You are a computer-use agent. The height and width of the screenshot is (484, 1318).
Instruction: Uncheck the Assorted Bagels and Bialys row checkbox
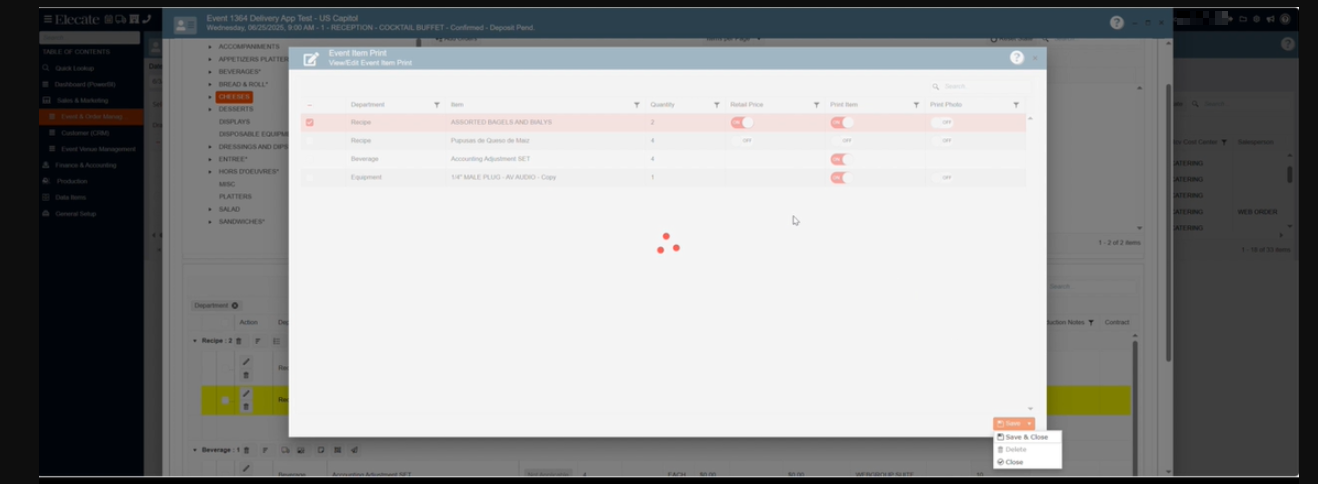tap(310, 123)
